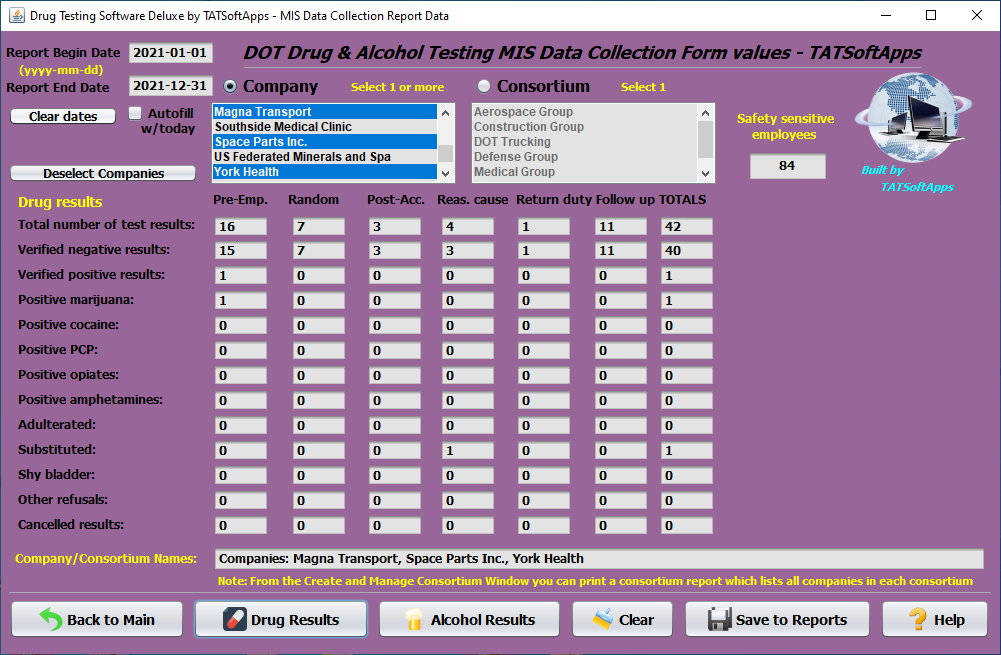Select Space Parts Inc. in company list

[x=325, y=142]
